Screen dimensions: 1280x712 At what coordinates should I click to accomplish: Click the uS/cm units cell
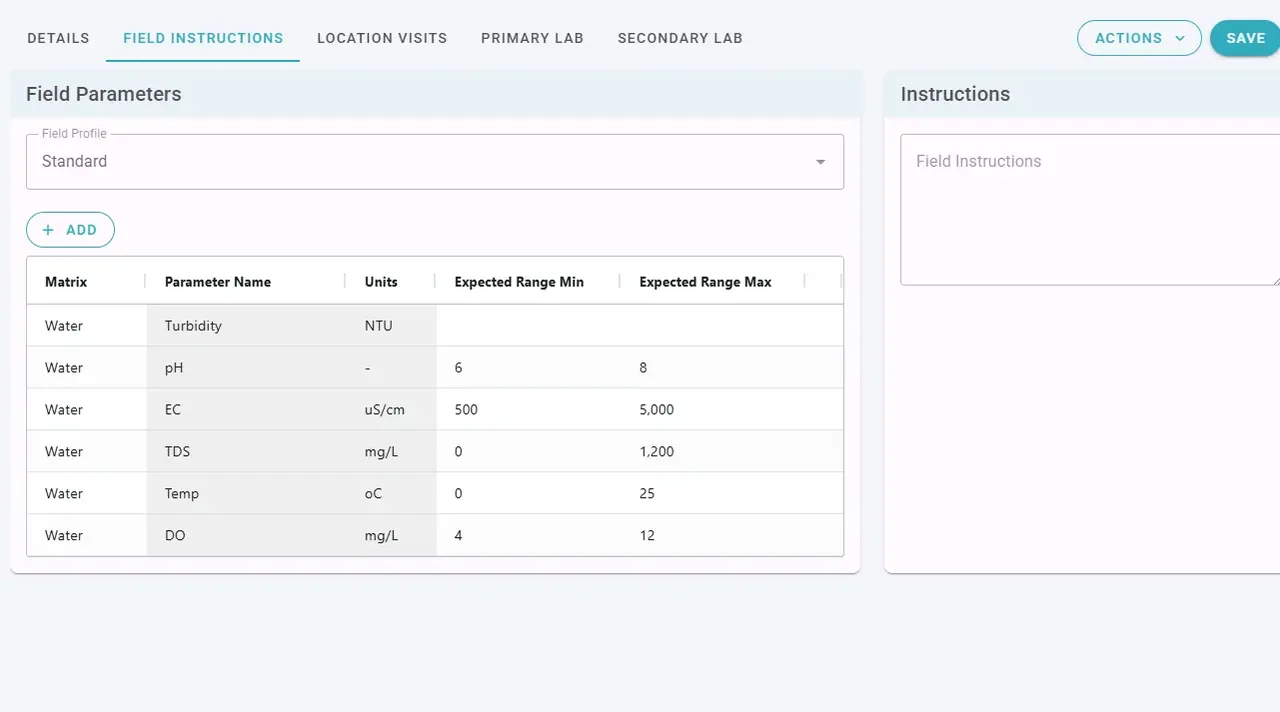[x=392, y=410]
